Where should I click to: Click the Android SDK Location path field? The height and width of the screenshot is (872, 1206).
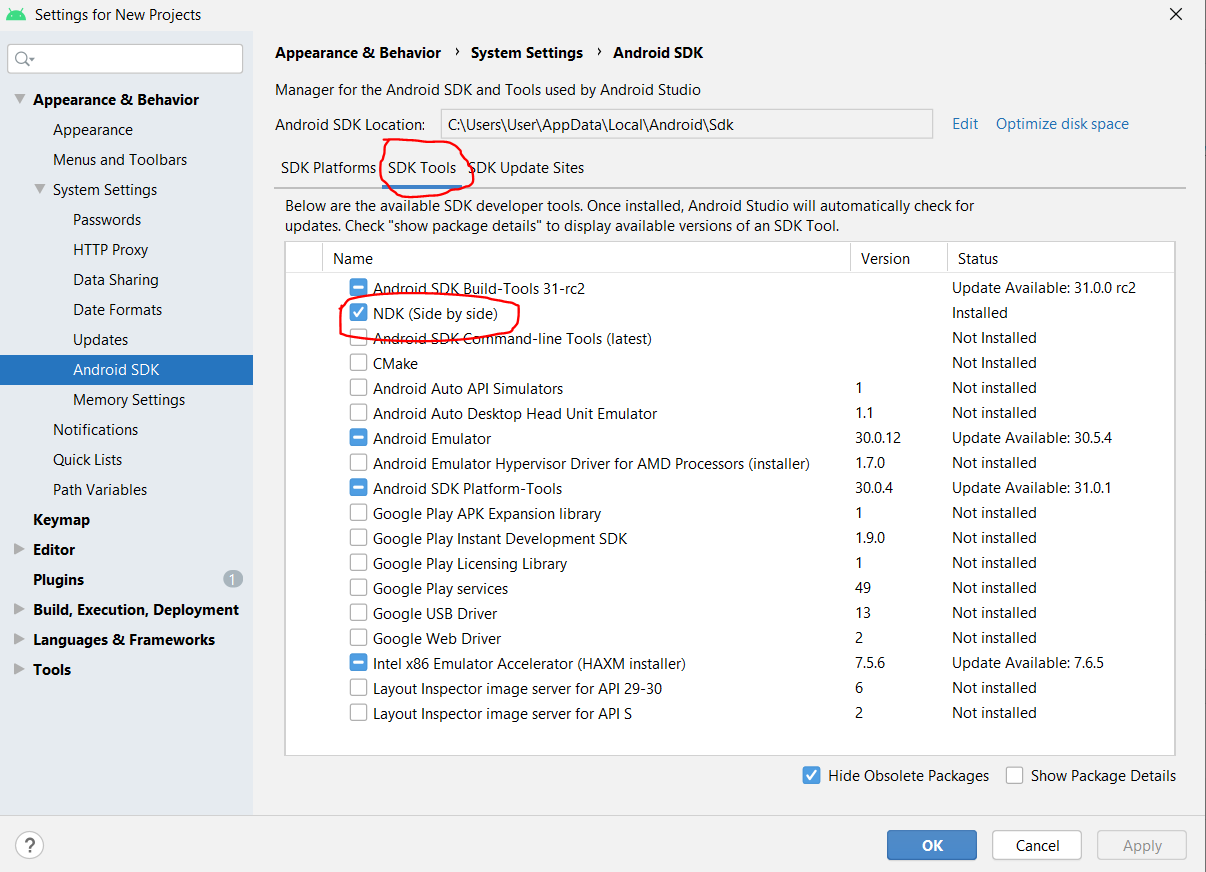point(686,125)
